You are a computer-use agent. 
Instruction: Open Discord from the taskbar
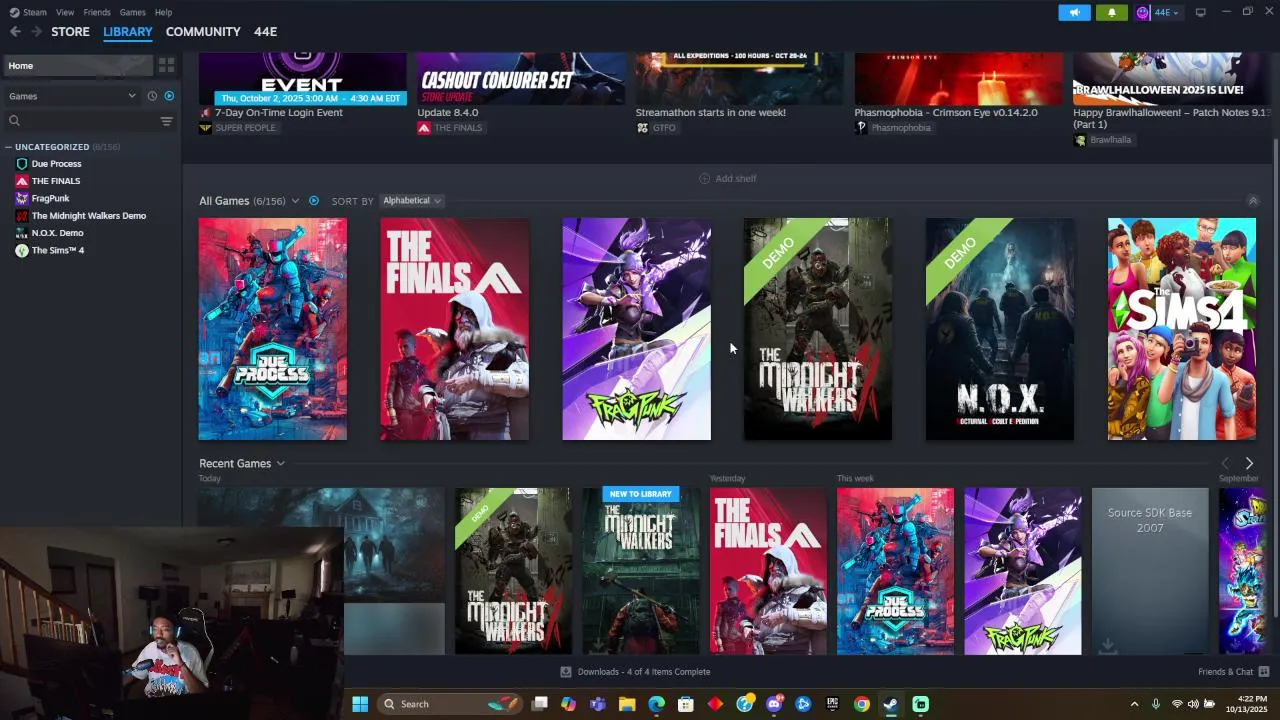(x=774, y=704)
